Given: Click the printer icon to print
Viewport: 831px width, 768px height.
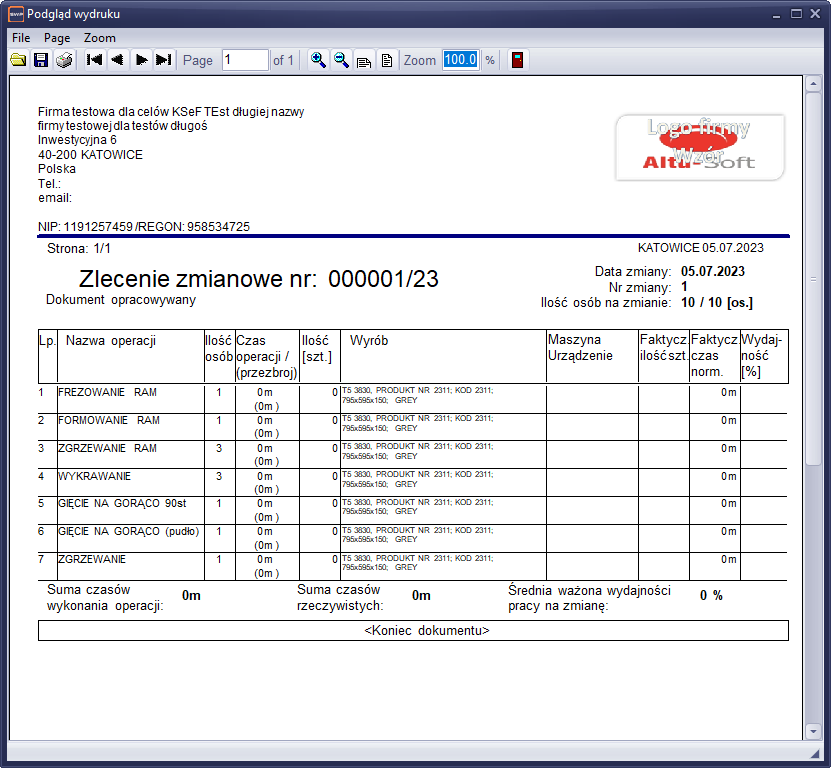Looking at the screenshot, I should coord(64,60).
